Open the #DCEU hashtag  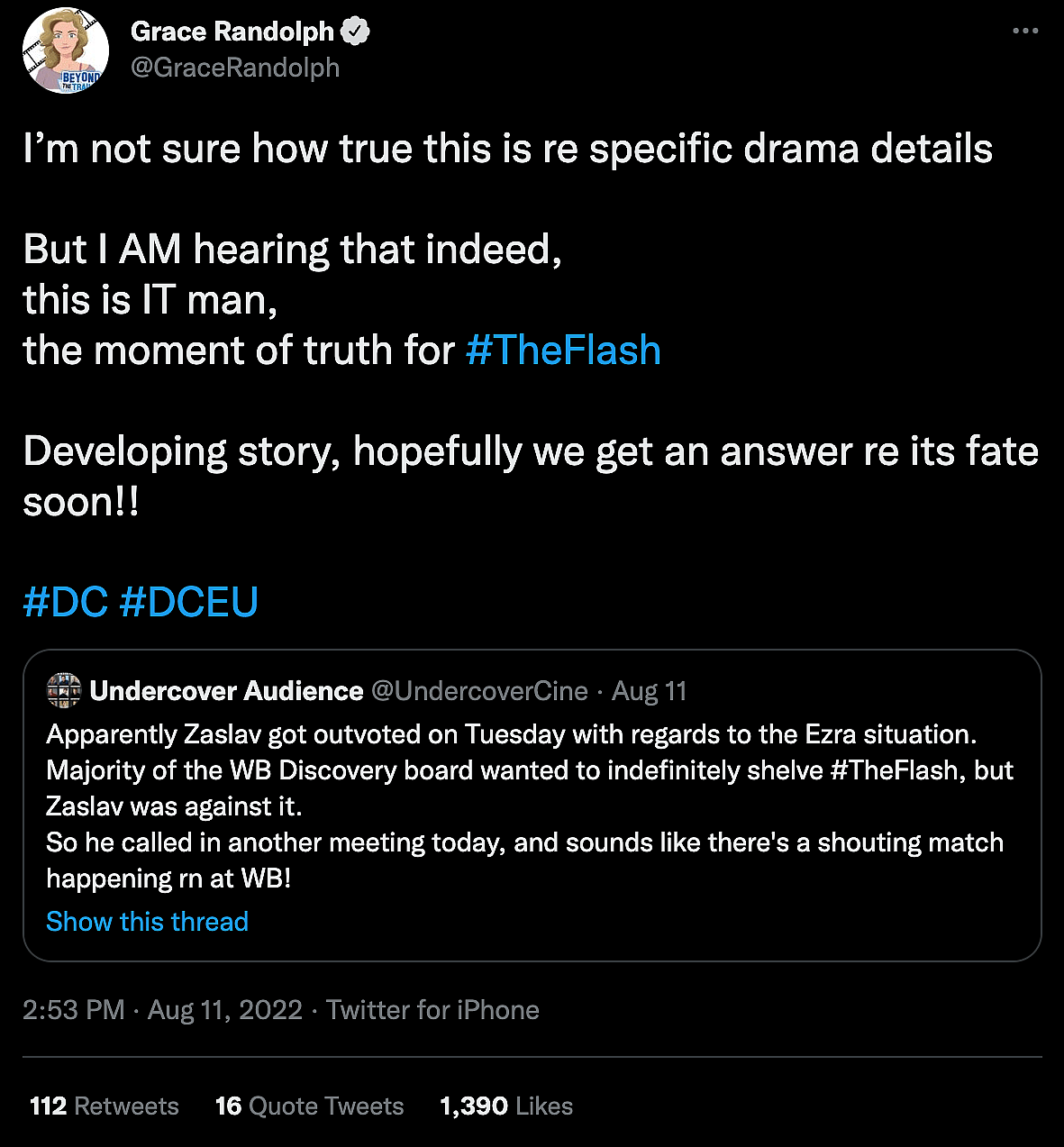click(188, 602)
